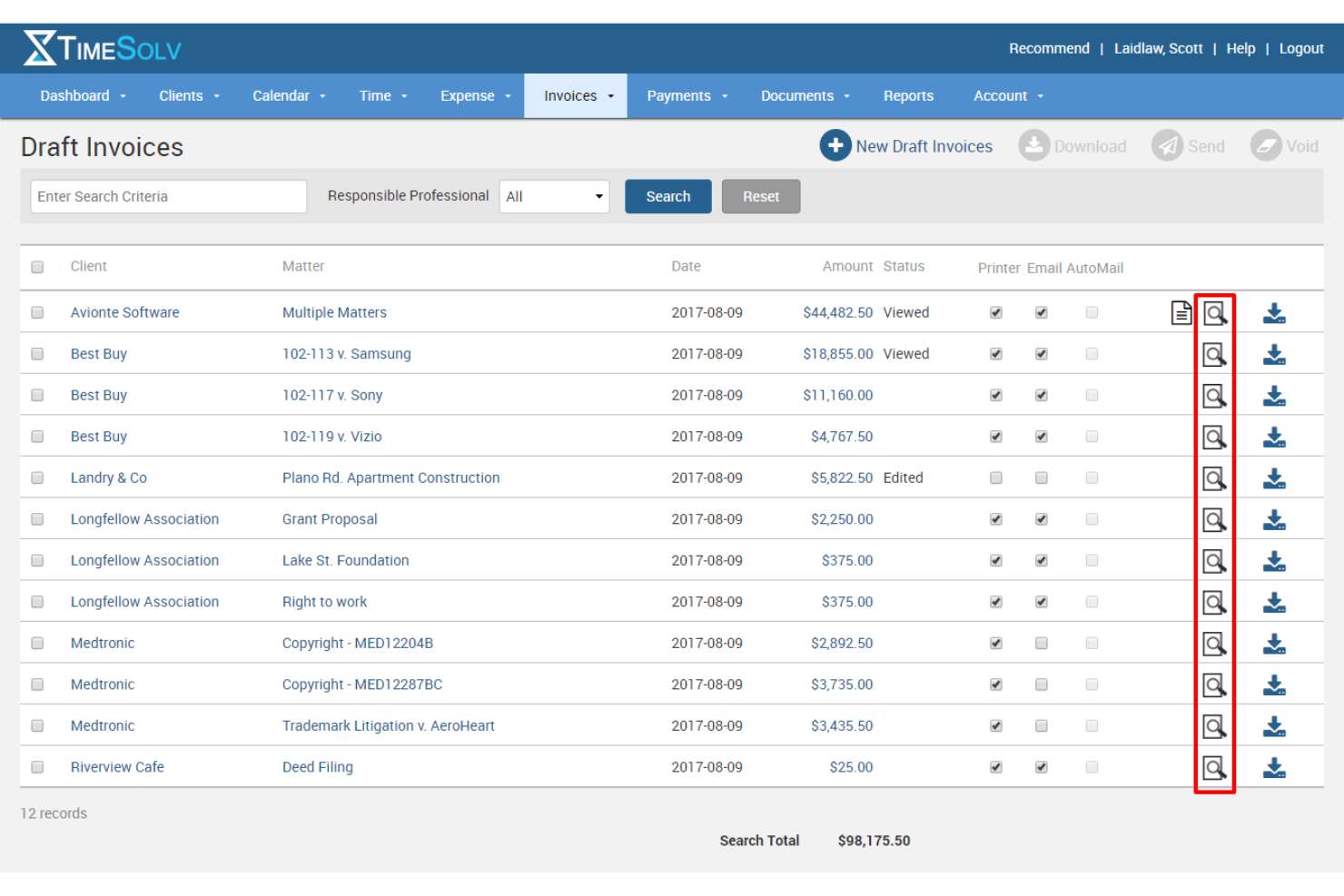Click the Reset button
Image resolution: width=1344 pixels, height=896 pixels.
pyautogui.click(x=761, y=196)
